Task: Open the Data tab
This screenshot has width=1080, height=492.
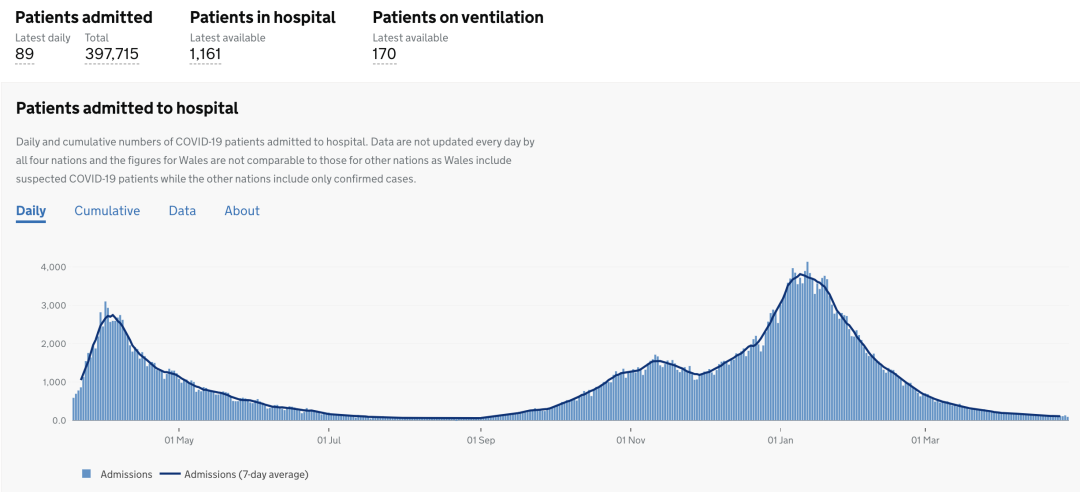Action: click(x=183, y=211)
